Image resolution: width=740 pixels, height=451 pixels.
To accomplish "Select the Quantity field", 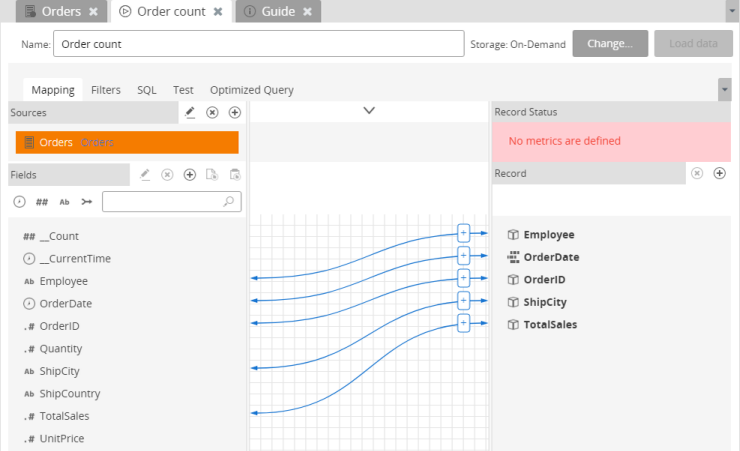I will coord(53,349).
